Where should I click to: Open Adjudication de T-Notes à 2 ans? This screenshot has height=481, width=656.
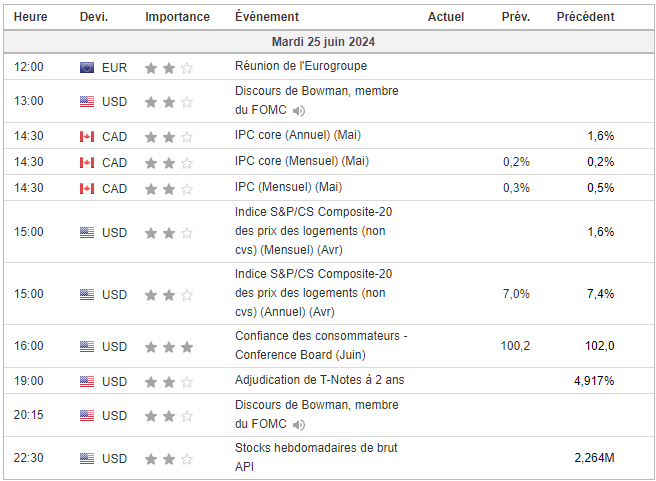pyautogui.click(x=319, y=380)
